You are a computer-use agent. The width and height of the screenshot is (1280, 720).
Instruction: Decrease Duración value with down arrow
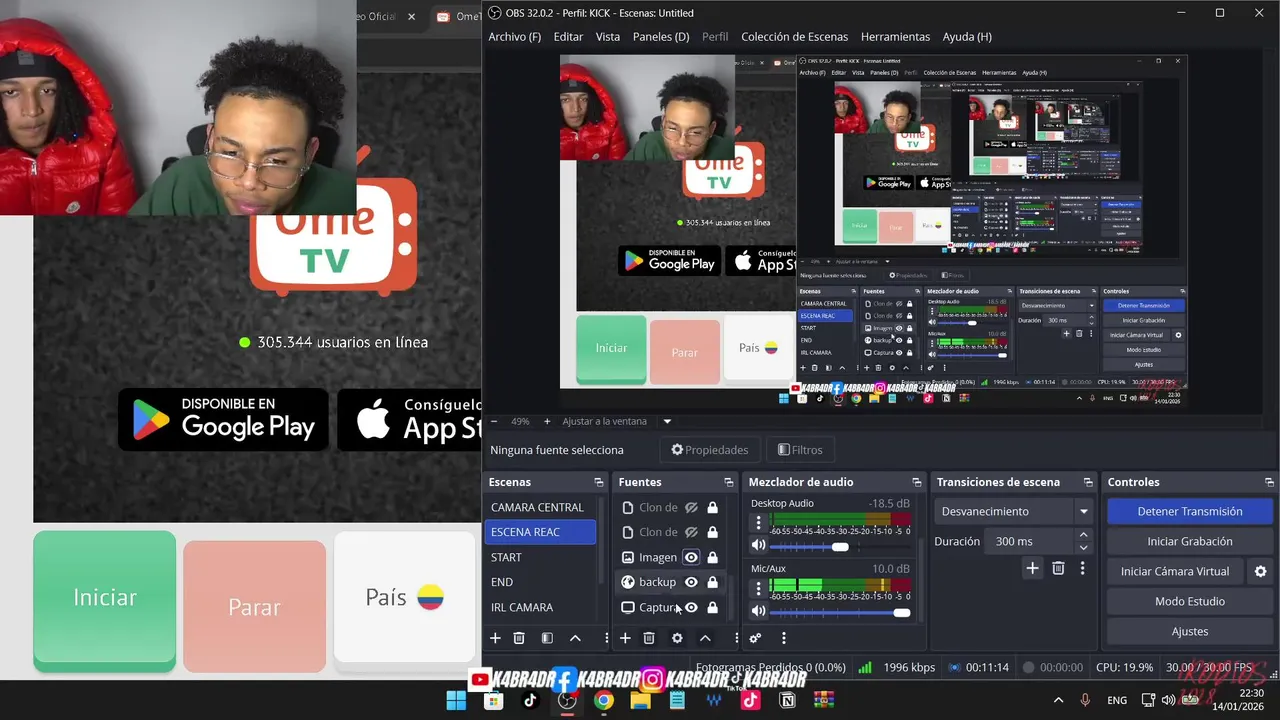[1083, 547]
